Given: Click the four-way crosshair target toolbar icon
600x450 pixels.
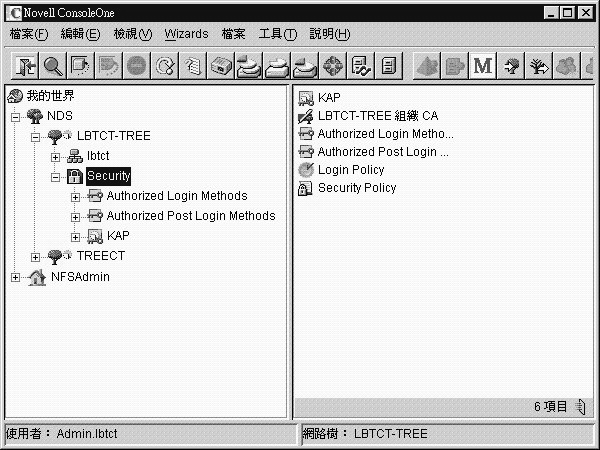Looking at the screenshot, I should [x=333, y=66].
